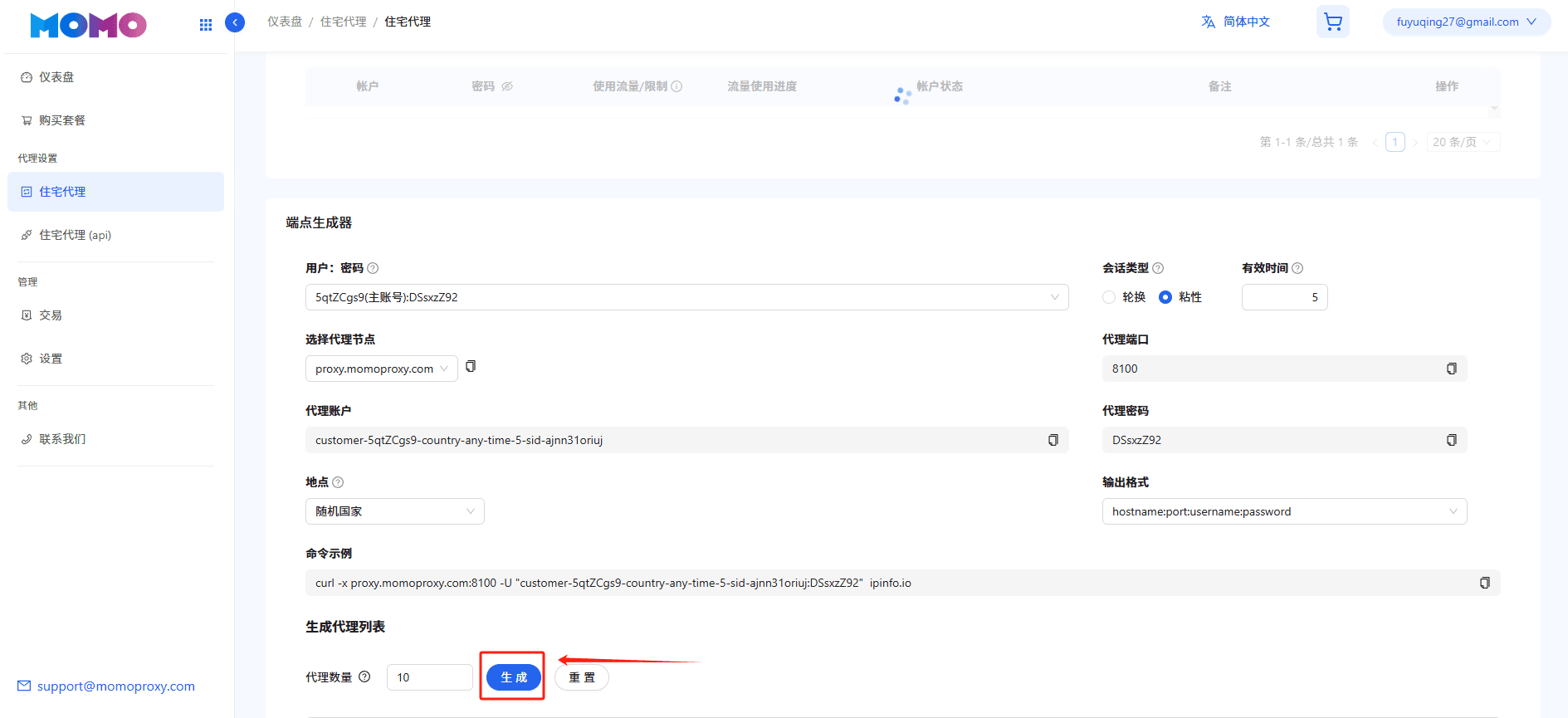Copy the curl command example

[x=1484, y=583]
